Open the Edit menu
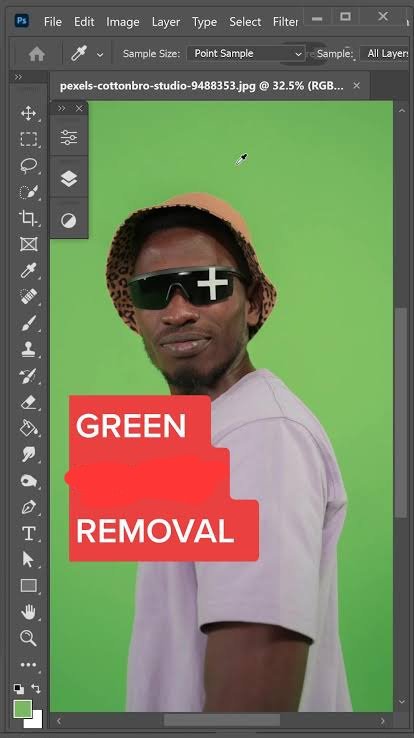The height and width of the screenshot is (738, 414). pos(84,22)
